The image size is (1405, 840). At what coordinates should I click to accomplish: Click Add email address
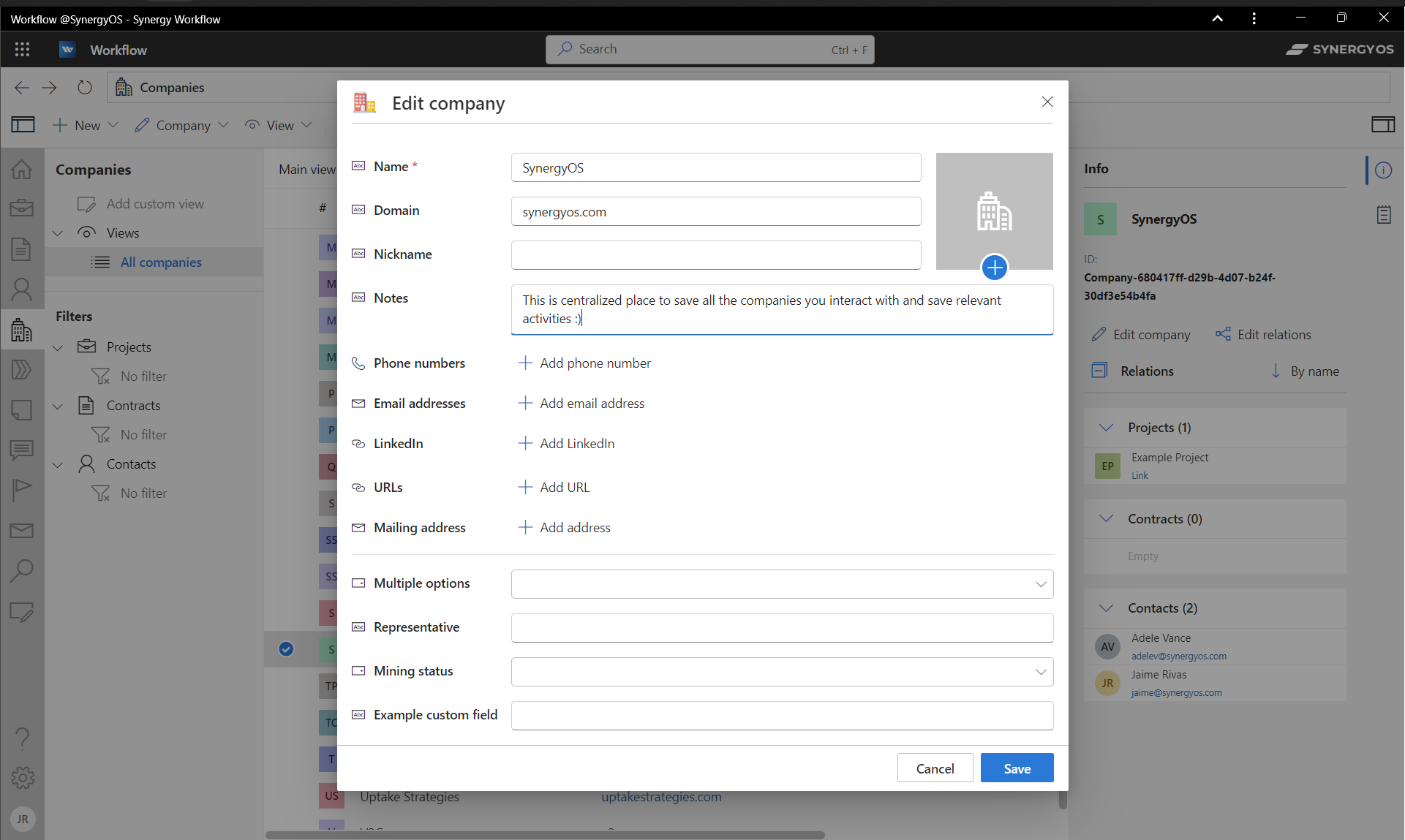581,404
